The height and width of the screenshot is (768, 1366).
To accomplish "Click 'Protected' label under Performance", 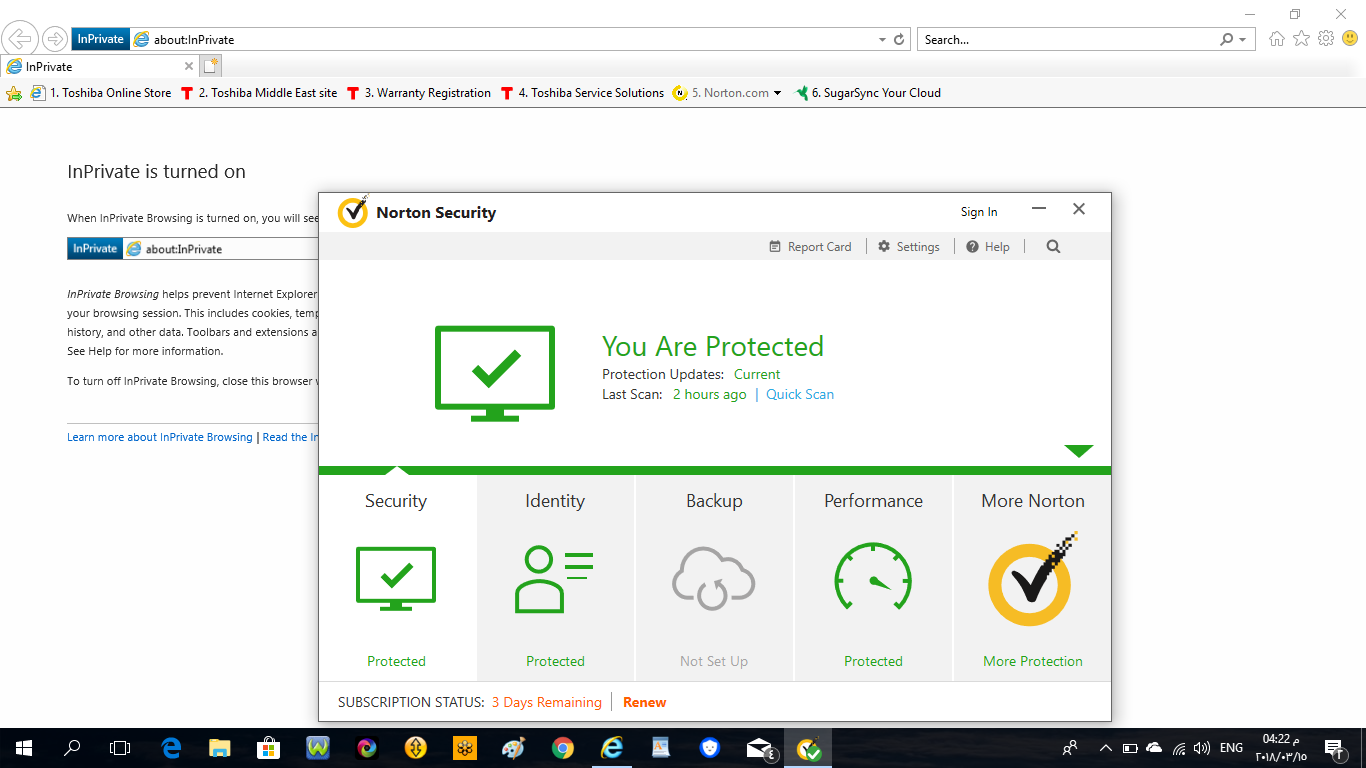I will [x=873, y=661].
